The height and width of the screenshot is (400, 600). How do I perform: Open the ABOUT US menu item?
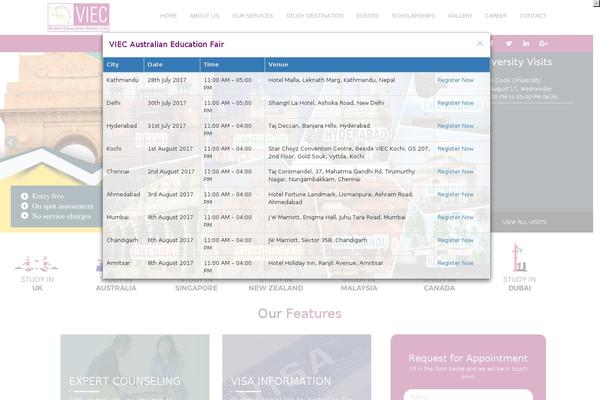point(204,16)
